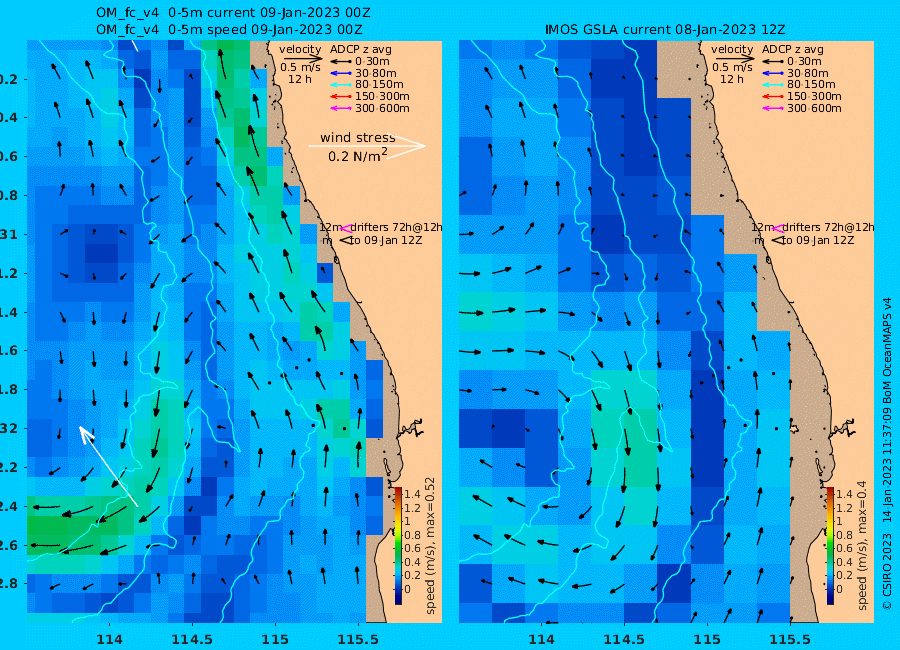Click the right panel speed color bar
900x650 pixels.
[830, 546]
